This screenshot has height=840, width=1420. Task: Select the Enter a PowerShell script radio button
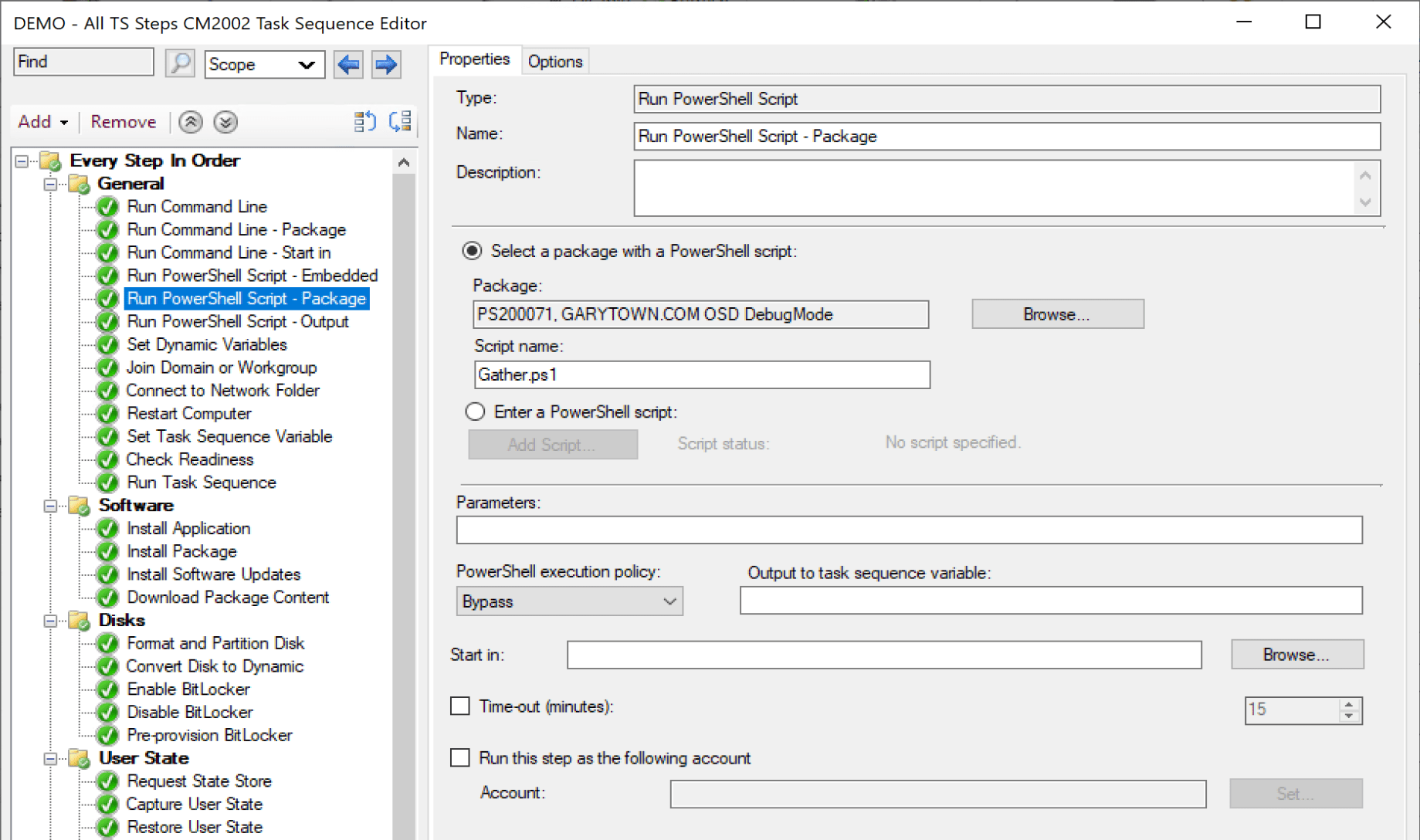click(x=475, y=412)
